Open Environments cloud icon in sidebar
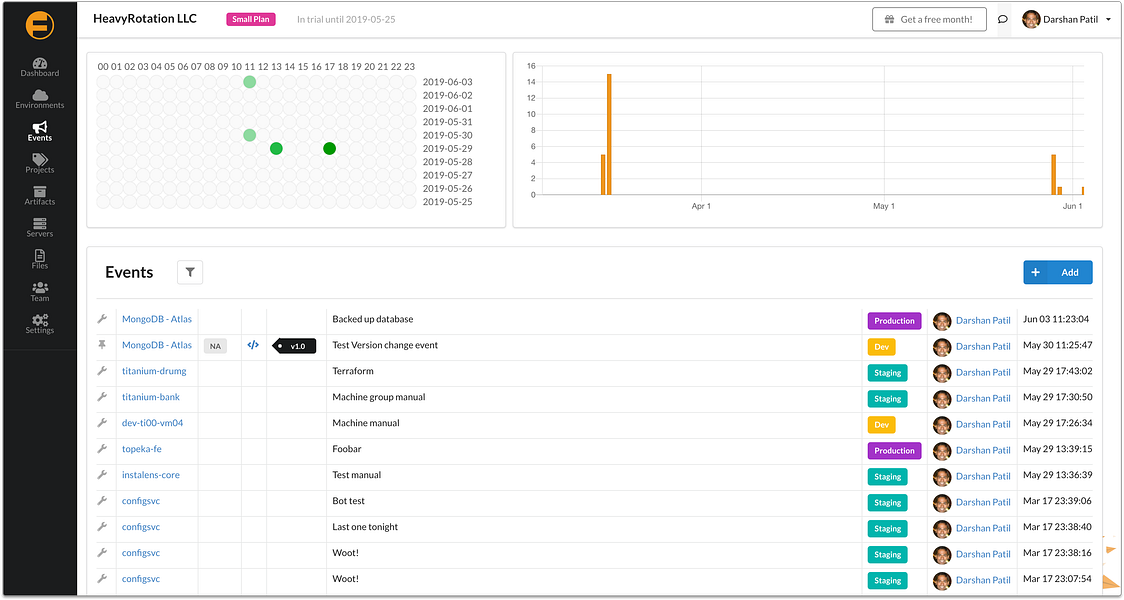The width and height of the screenshot is (1124, 600). click(x=40, y=95)
